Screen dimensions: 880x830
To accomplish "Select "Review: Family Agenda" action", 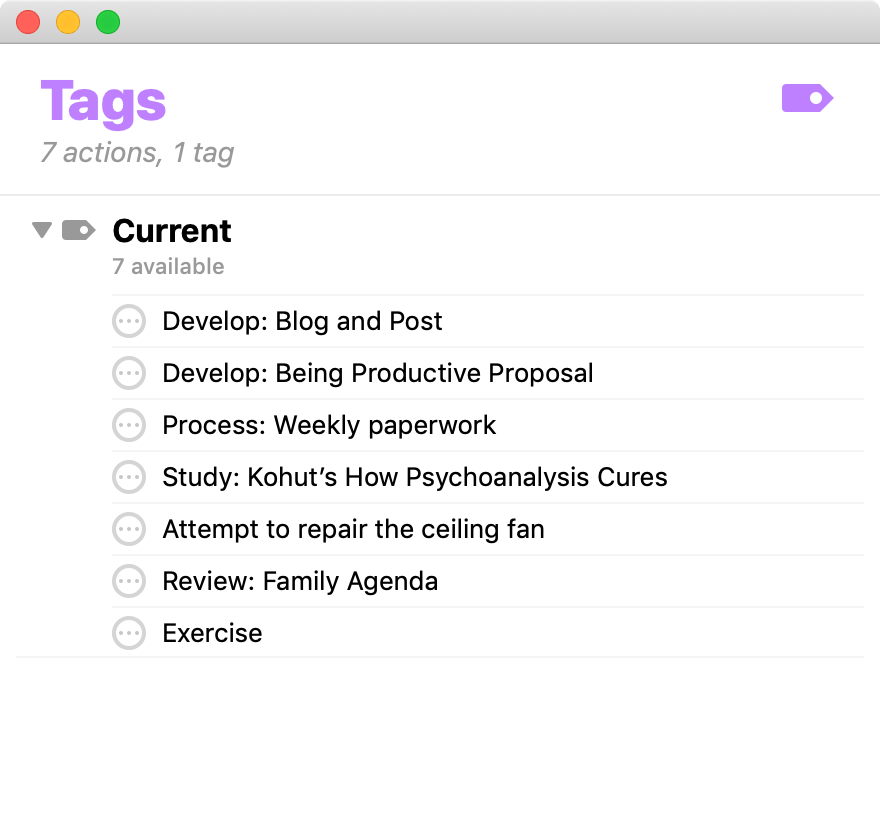I will tap(300, 581).
